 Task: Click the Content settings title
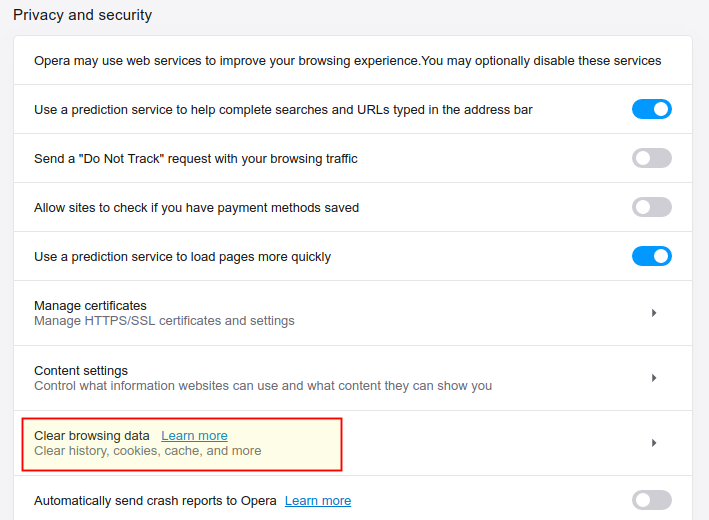[81, 371]
